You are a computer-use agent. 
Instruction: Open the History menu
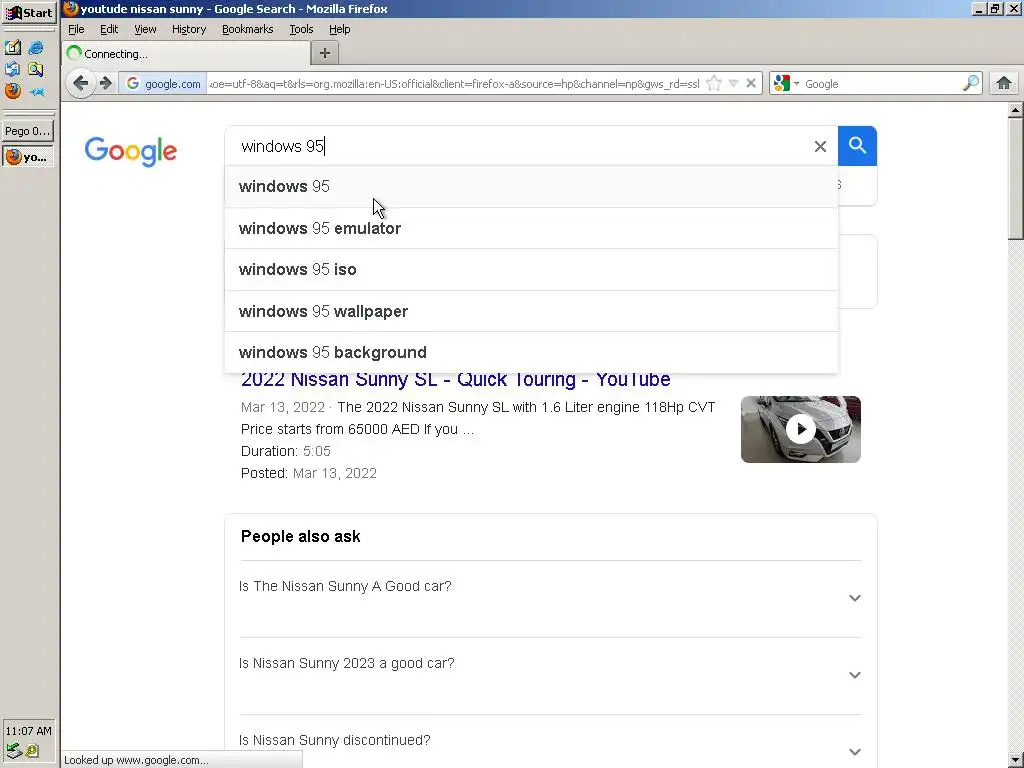pyautogui.click(x=189, y=29)
